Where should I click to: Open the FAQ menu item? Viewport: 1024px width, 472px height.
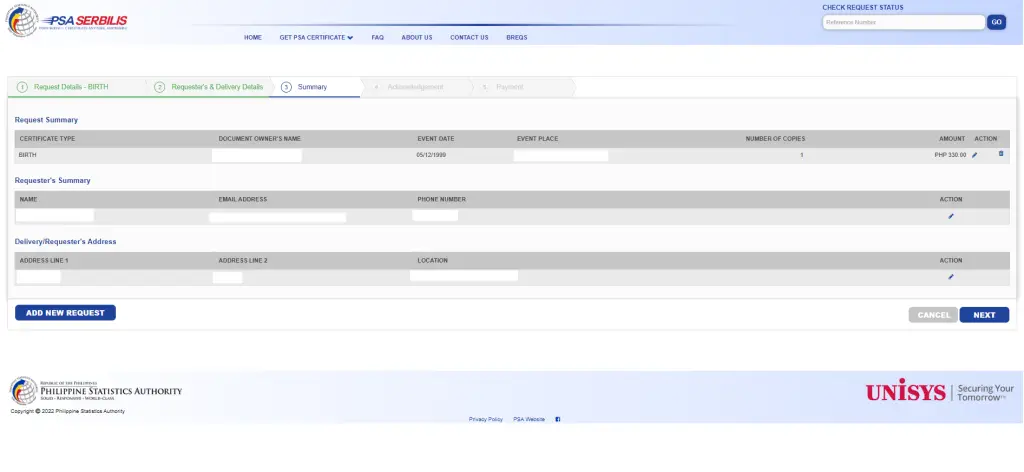[x=377, y=38]
